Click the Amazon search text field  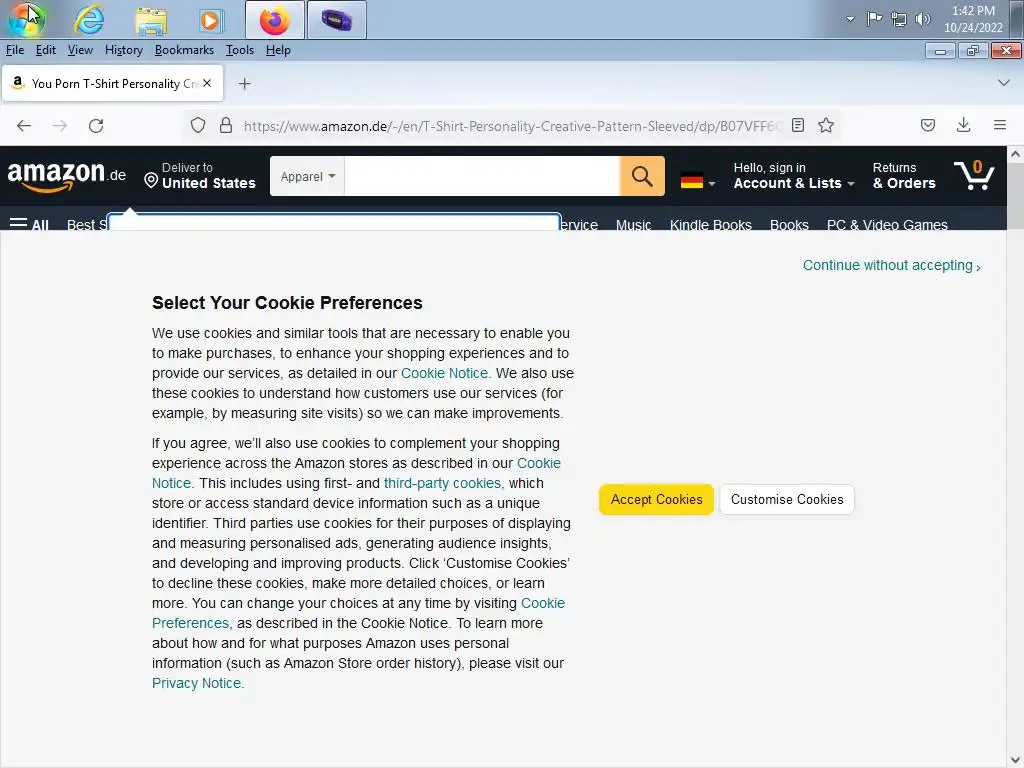tap(482, 176)
